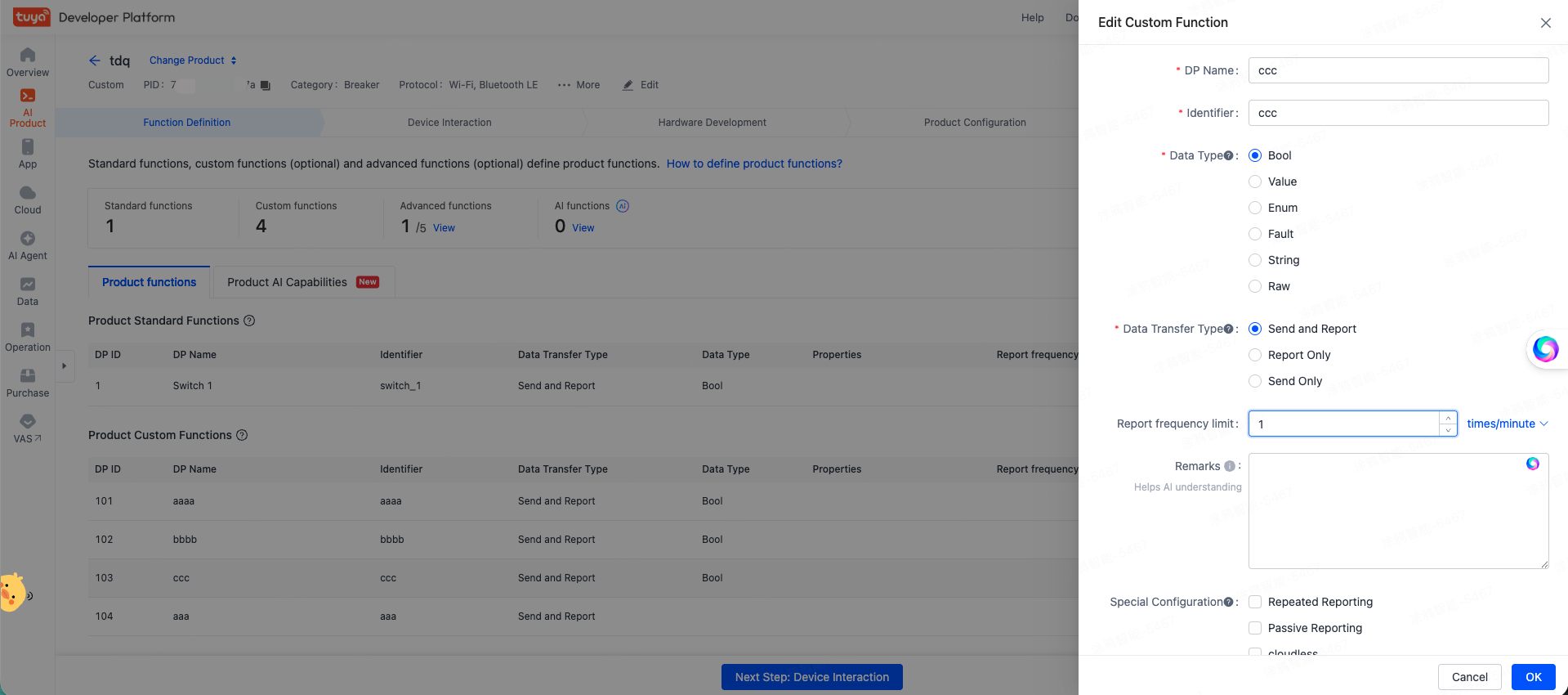Viewport: 1568px width, 695px height.
Task: Open Change Product selector
Action: coord(193,61)
